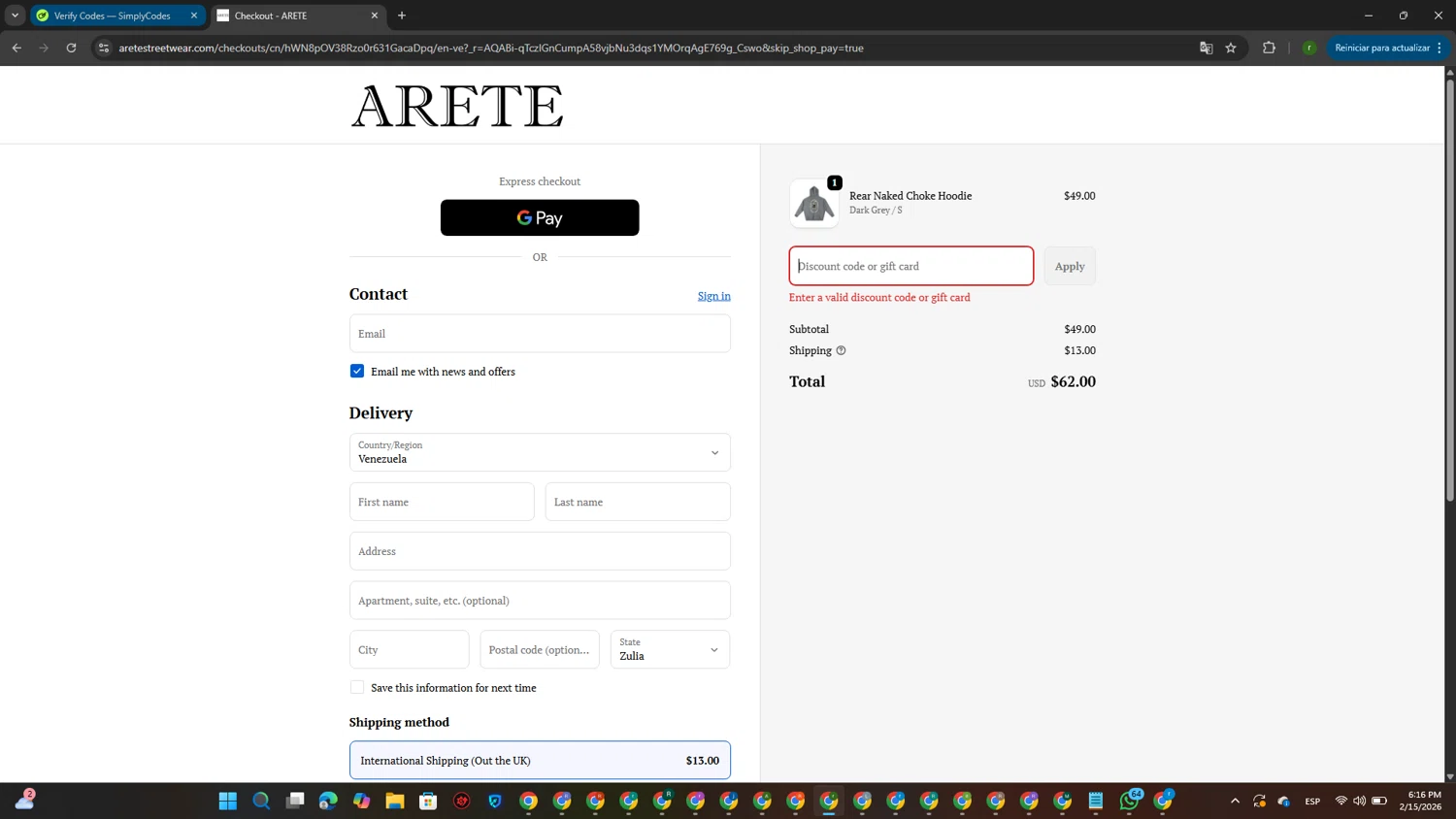The image size is (1456, 819).
Task: Open the Windows Start menu
Action: point(228,801)
